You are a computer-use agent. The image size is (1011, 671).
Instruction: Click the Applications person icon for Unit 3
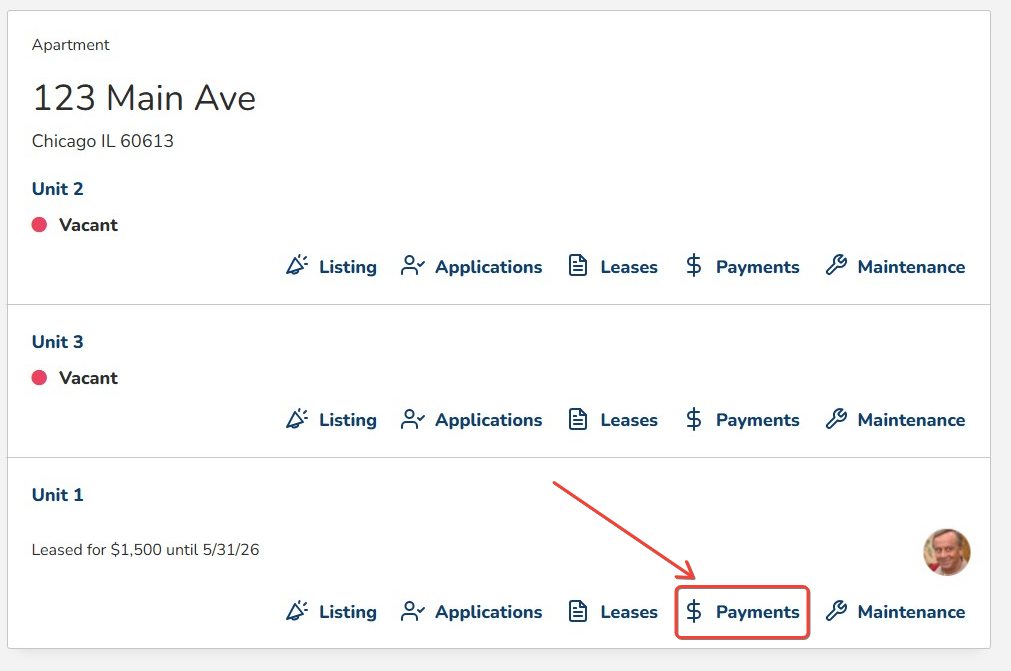(x=413, y=419)
